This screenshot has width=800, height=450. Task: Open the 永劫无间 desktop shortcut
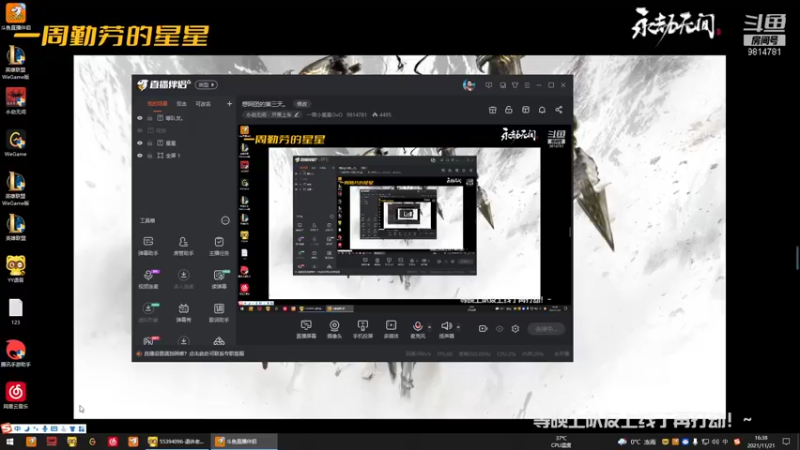[x=15, y=101]
